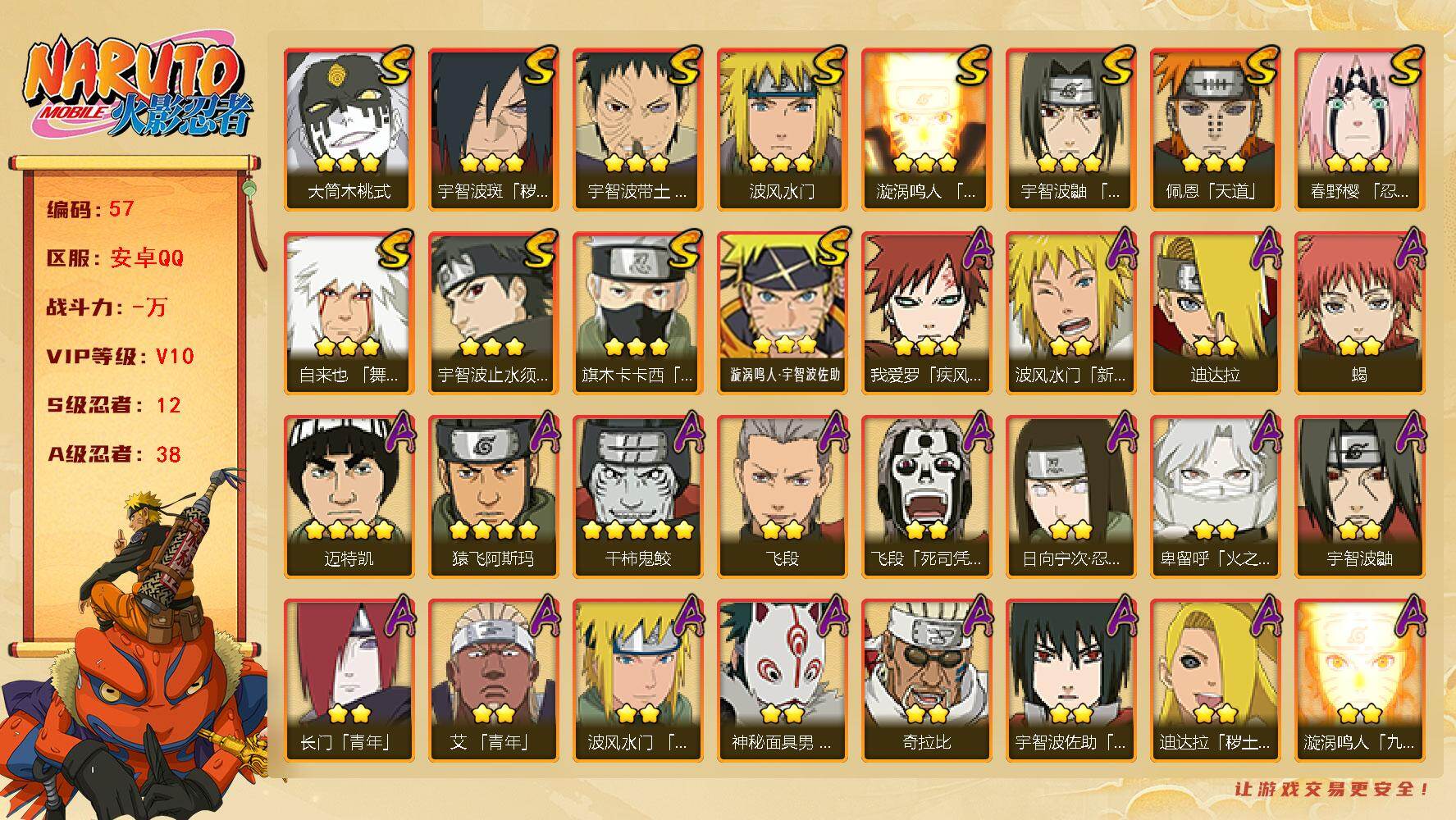This screenshot has height=820, width=1456.
Task: Select the 佩恩「天道」 ninja card
Action: point(1215,130)
